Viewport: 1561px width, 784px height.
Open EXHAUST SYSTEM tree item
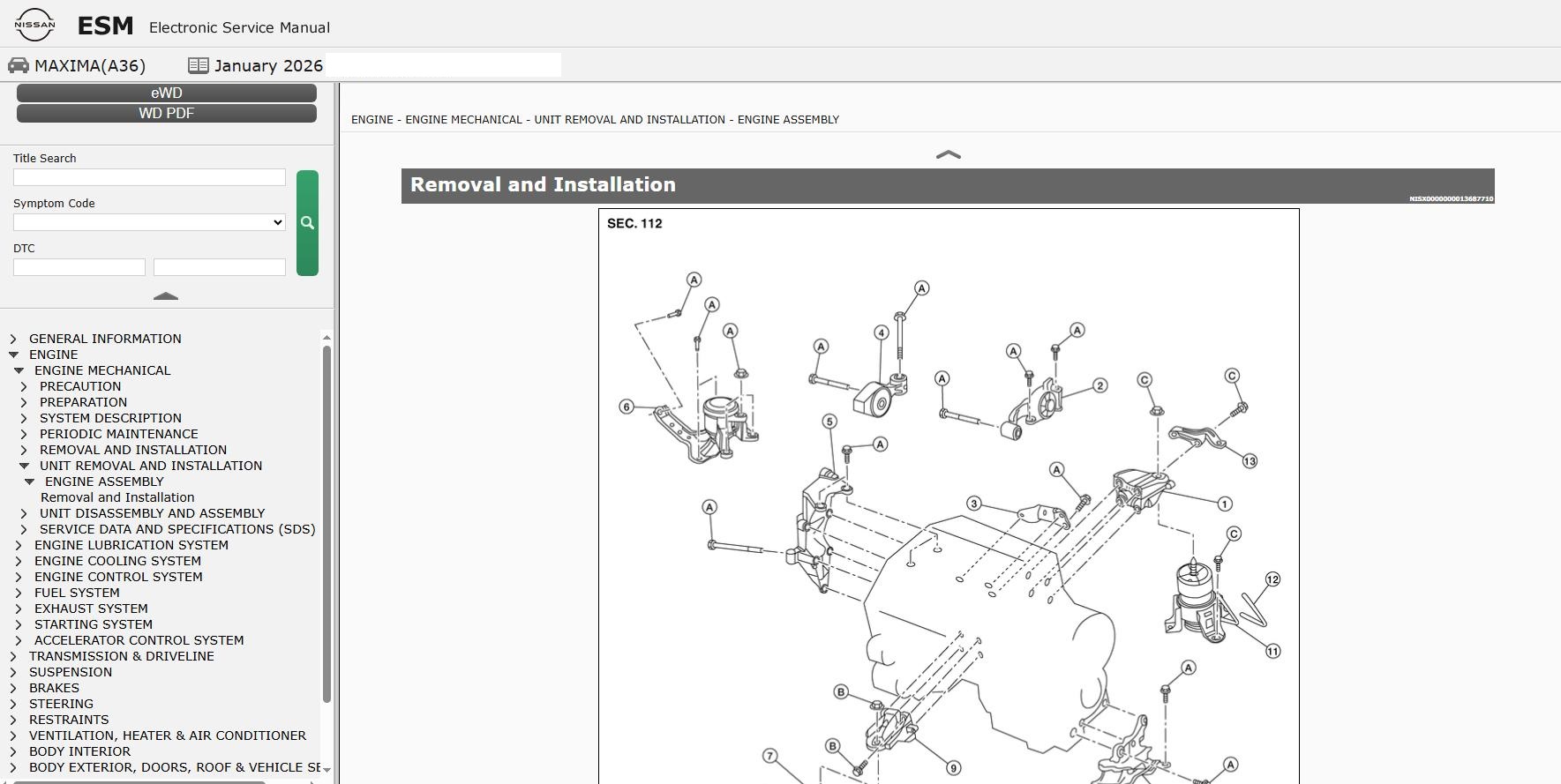91,609
